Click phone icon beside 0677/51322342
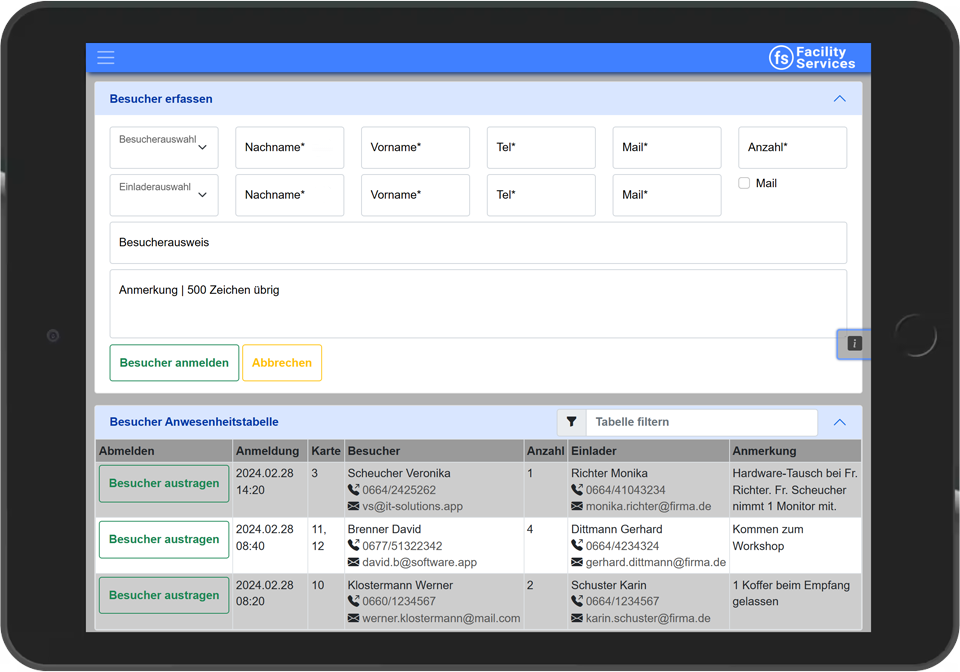Viewport: 960px width, 672px height. (353, 545)
